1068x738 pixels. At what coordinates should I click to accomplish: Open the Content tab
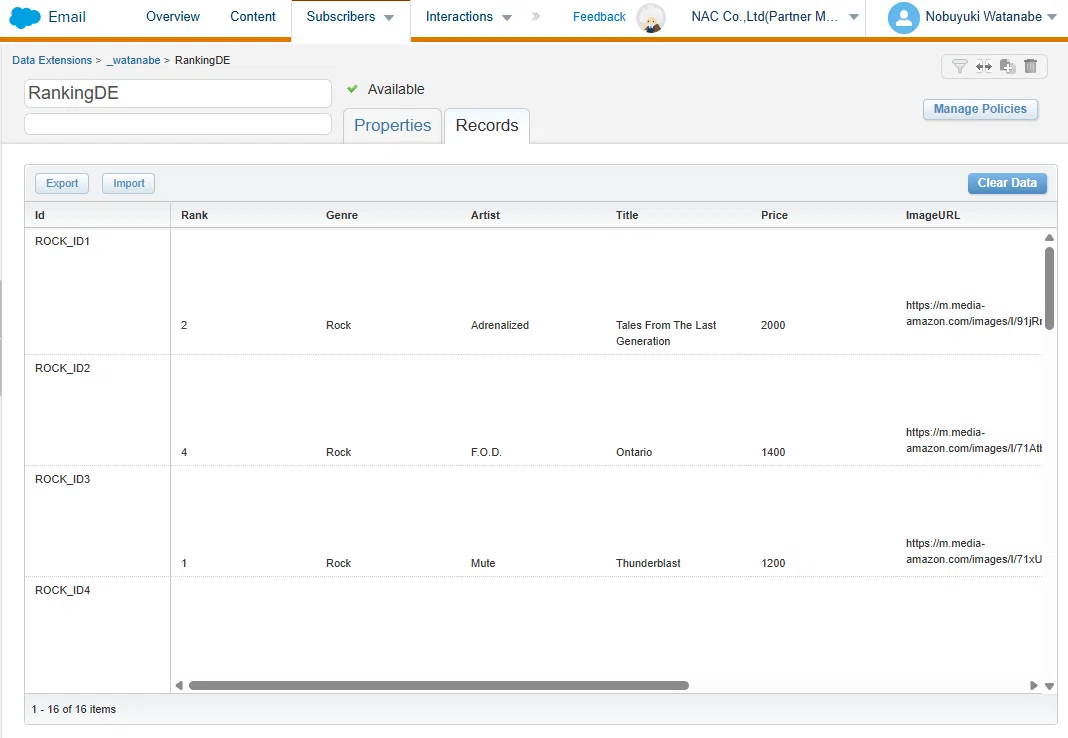[253, 16]
